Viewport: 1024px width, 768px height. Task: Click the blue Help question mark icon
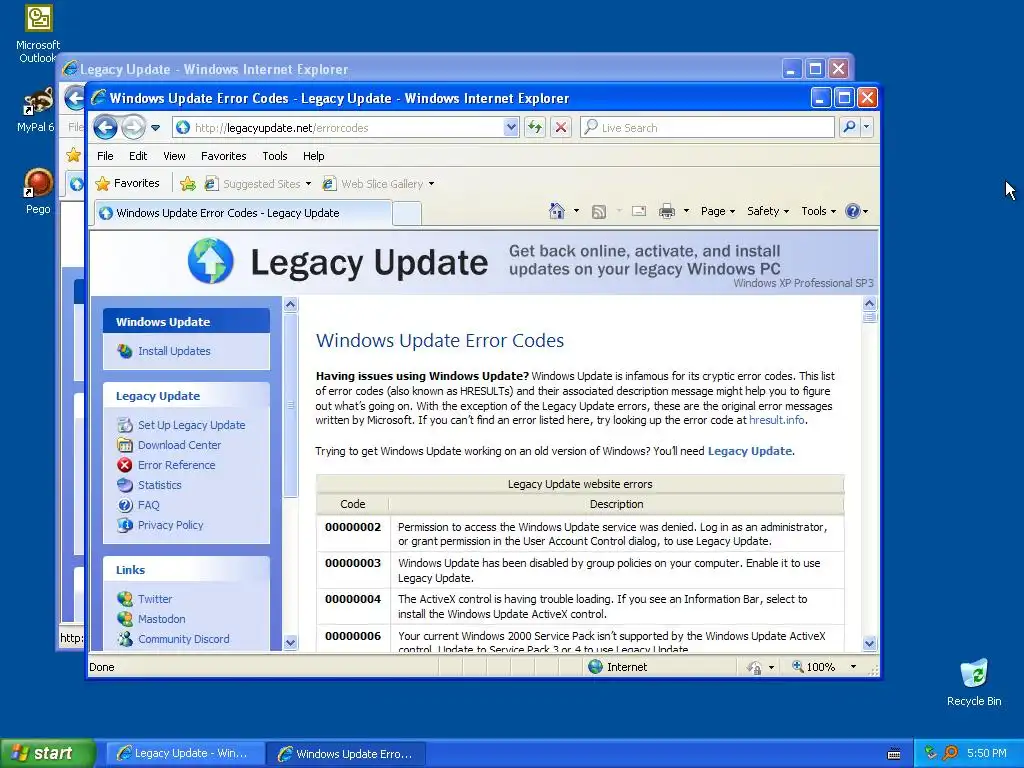click(x=852, y=211)
